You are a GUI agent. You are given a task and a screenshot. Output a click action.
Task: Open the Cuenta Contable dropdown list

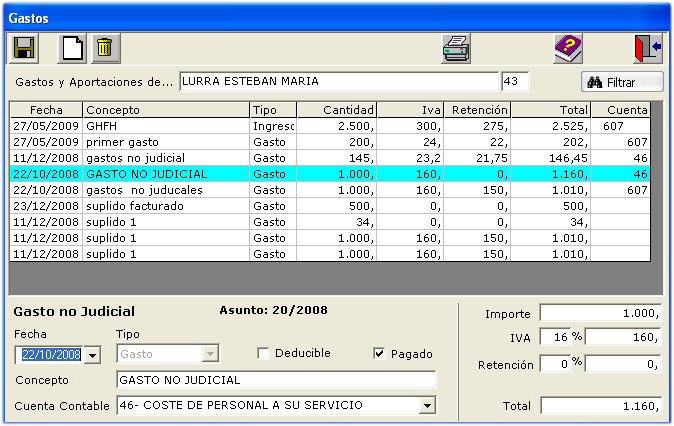pos(428,406)
